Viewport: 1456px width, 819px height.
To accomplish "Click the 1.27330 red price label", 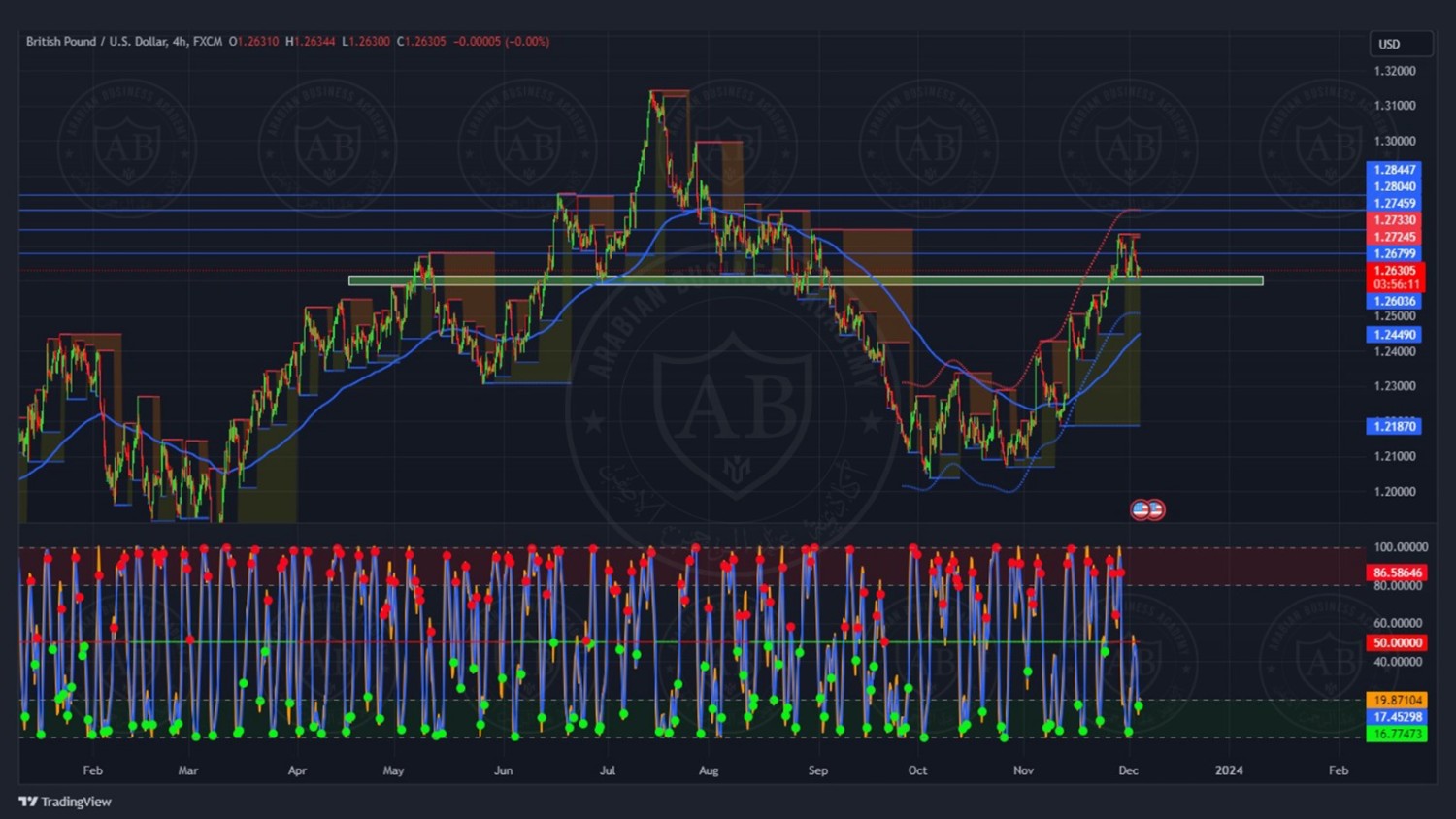I will (x=1394, y=220).
